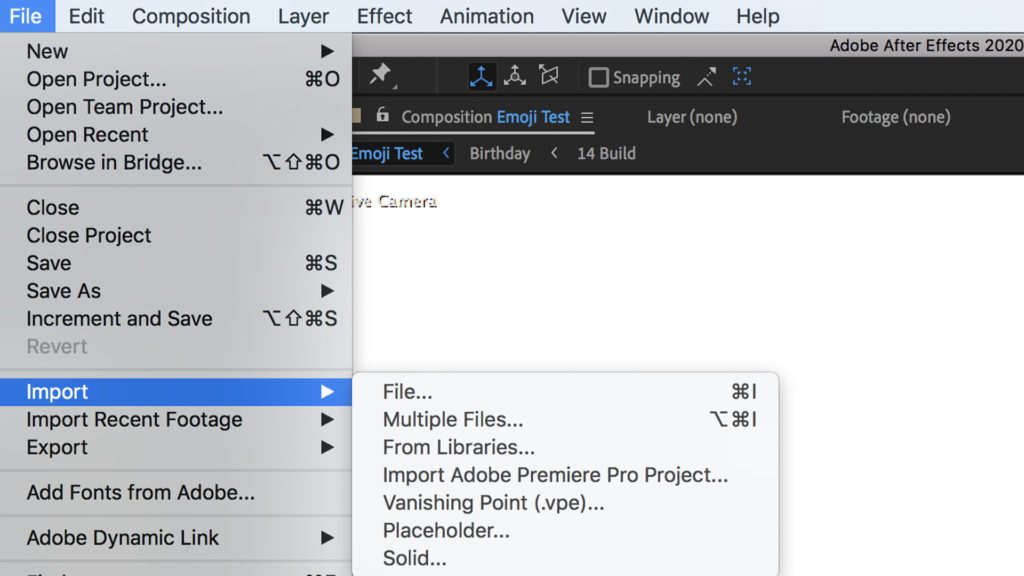Click the snap to edges extension icon
Screen dimensions: 1024x576
(x=707, y=77)
